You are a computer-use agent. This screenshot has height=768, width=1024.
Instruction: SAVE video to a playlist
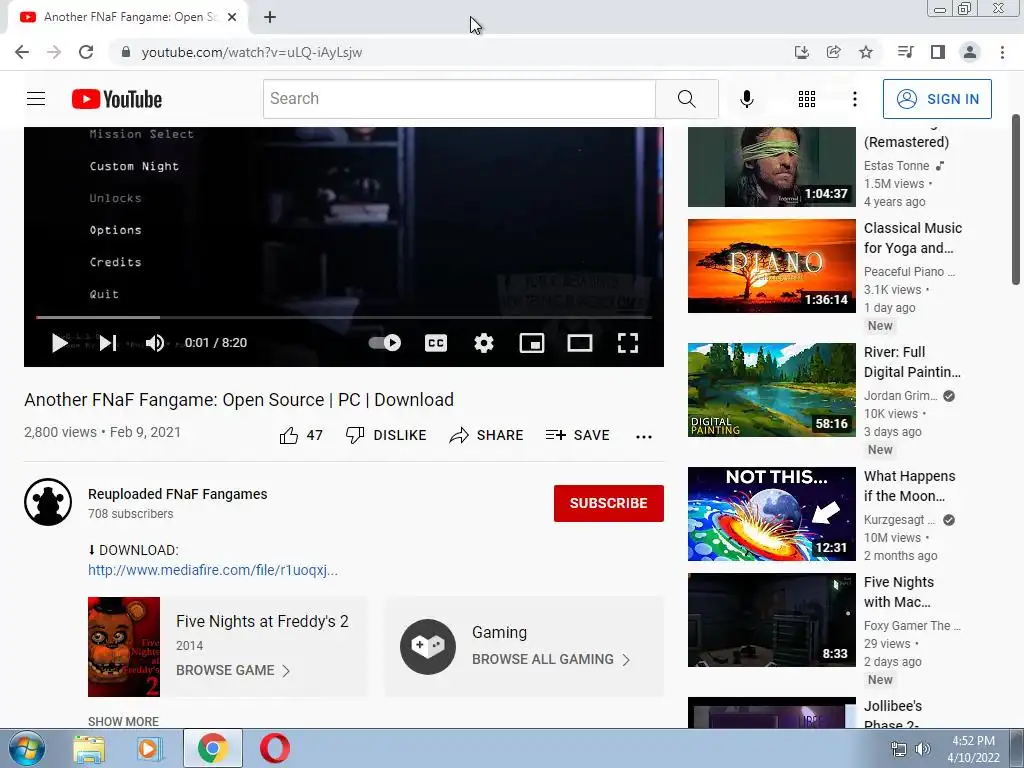pyautogui.click(x=577, y=435)
